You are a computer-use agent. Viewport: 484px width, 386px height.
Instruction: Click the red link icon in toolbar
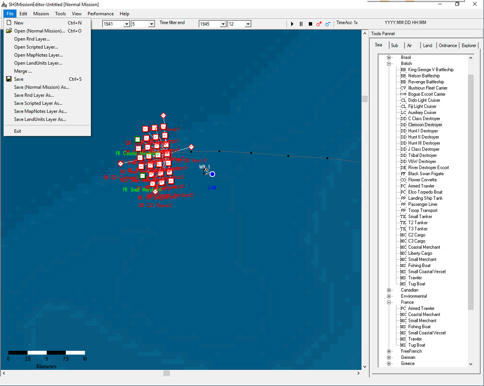click(x=319, y=24)
